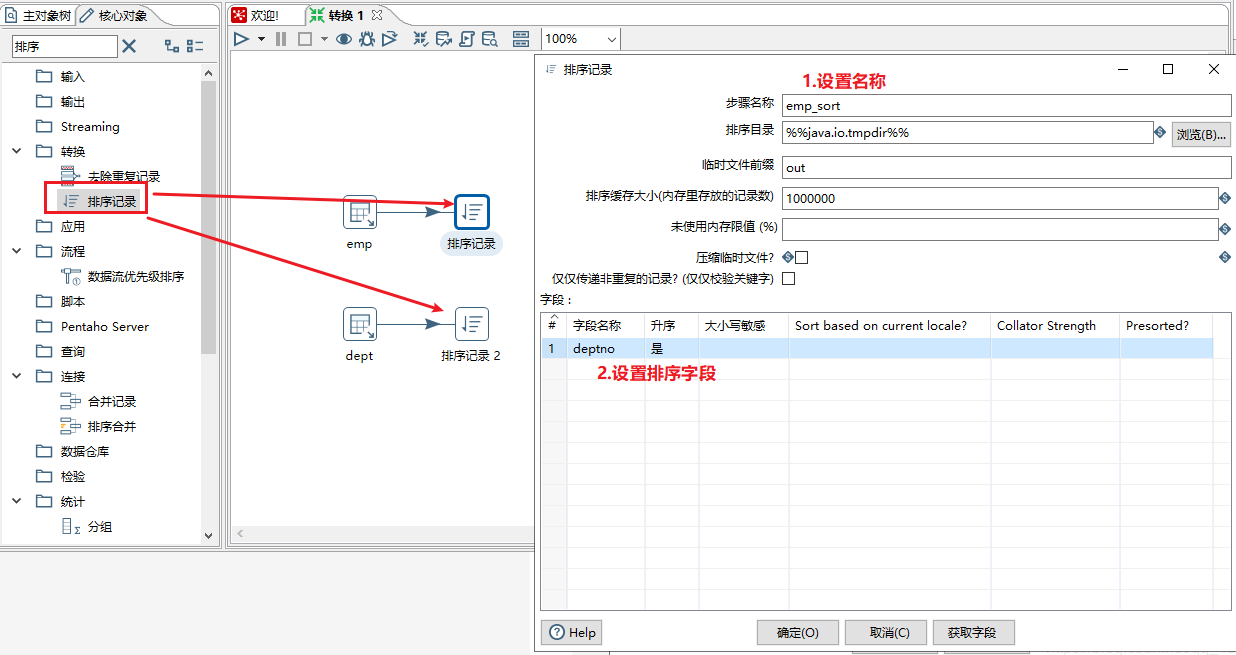Click the 取消(C) button
The image size is (1236, 655).
pos(884,632)
